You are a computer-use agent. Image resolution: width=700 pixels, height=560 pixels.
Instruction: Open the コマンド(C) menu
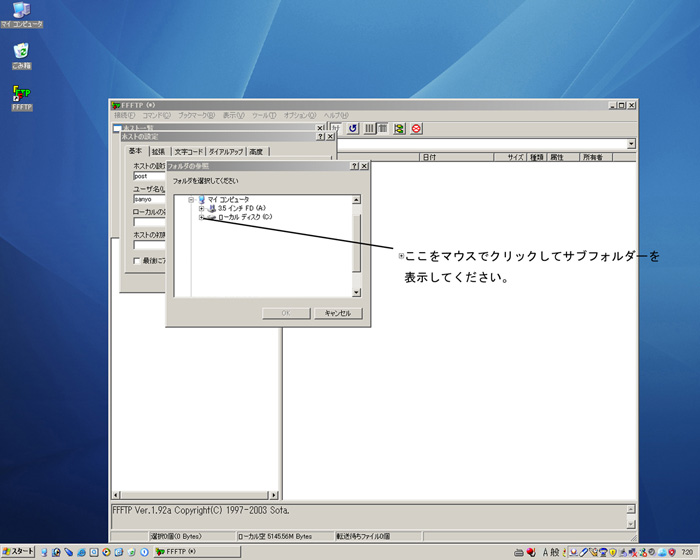pyautogui.click(x=156, y=115)
